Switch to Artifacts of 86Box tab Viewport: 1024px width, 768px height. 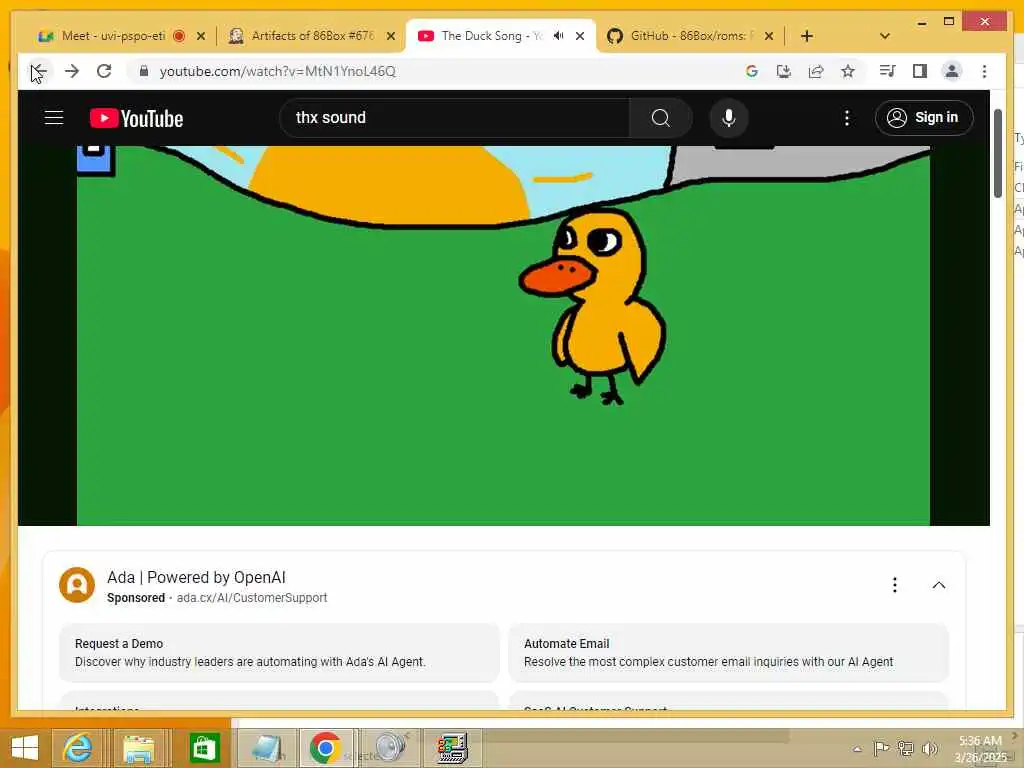313,36
